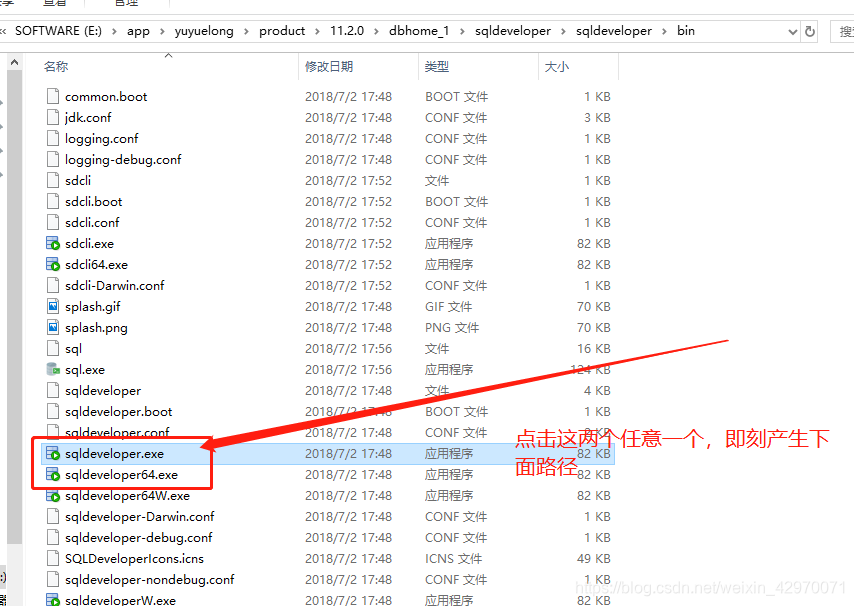Click the logging-debug.conf file icon
854x606 pixels.
[53, 160]
